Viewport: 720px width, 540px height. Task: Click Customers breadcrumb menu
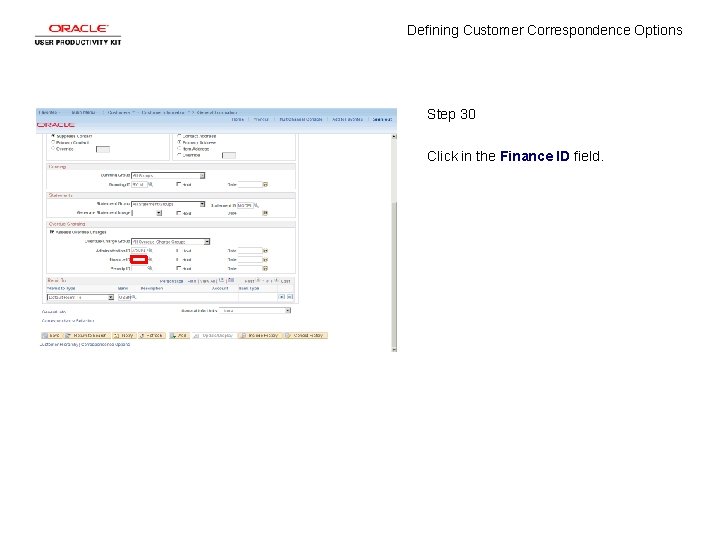click(119, 112)
